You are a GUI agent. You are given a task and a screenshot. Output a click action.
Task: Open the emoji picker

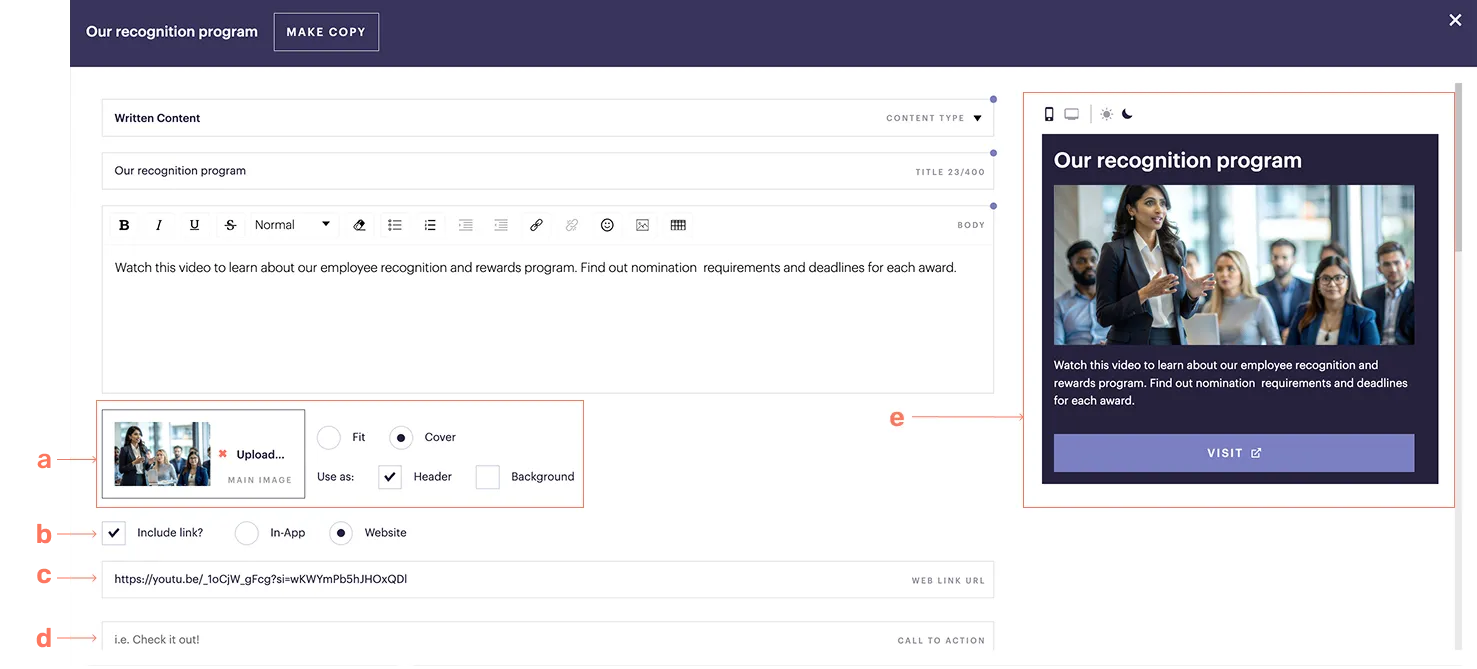[607, 225]
